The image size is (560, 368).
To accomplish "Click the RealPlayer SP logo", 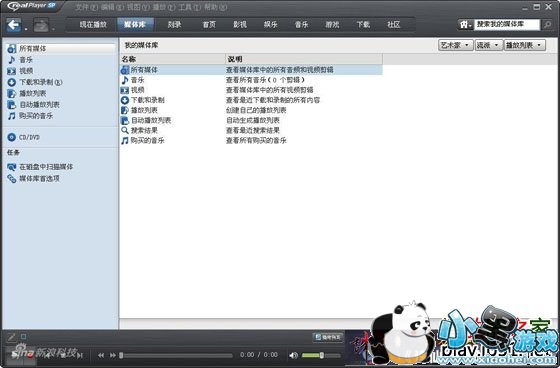I will coord(31,6).
